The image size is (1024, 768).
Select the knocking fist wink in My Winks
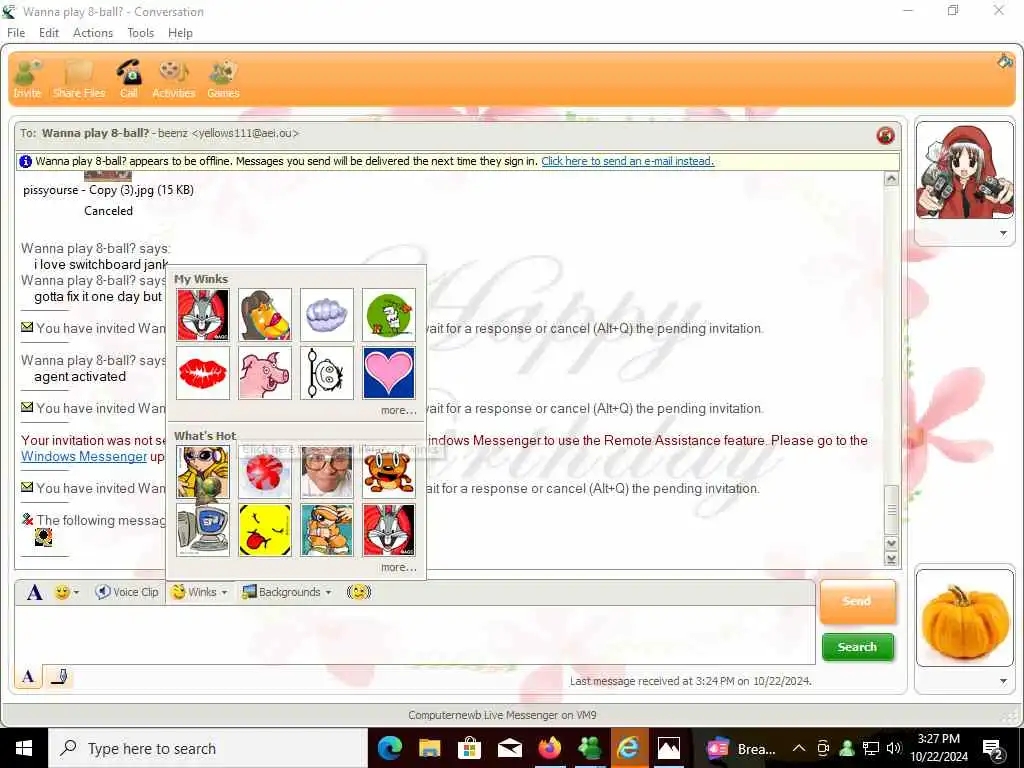click(327, 315)
